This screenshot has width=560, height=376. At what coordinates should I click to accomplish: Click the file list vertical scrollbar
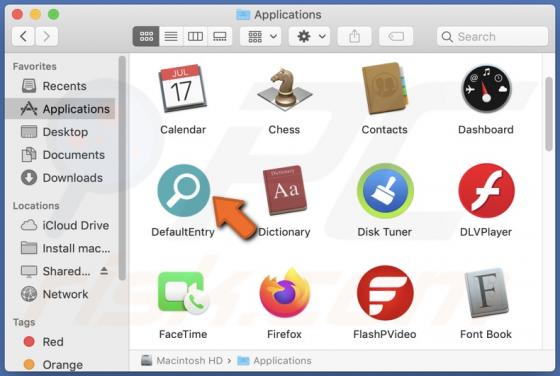pyautogui.click(x=549, y=114)
